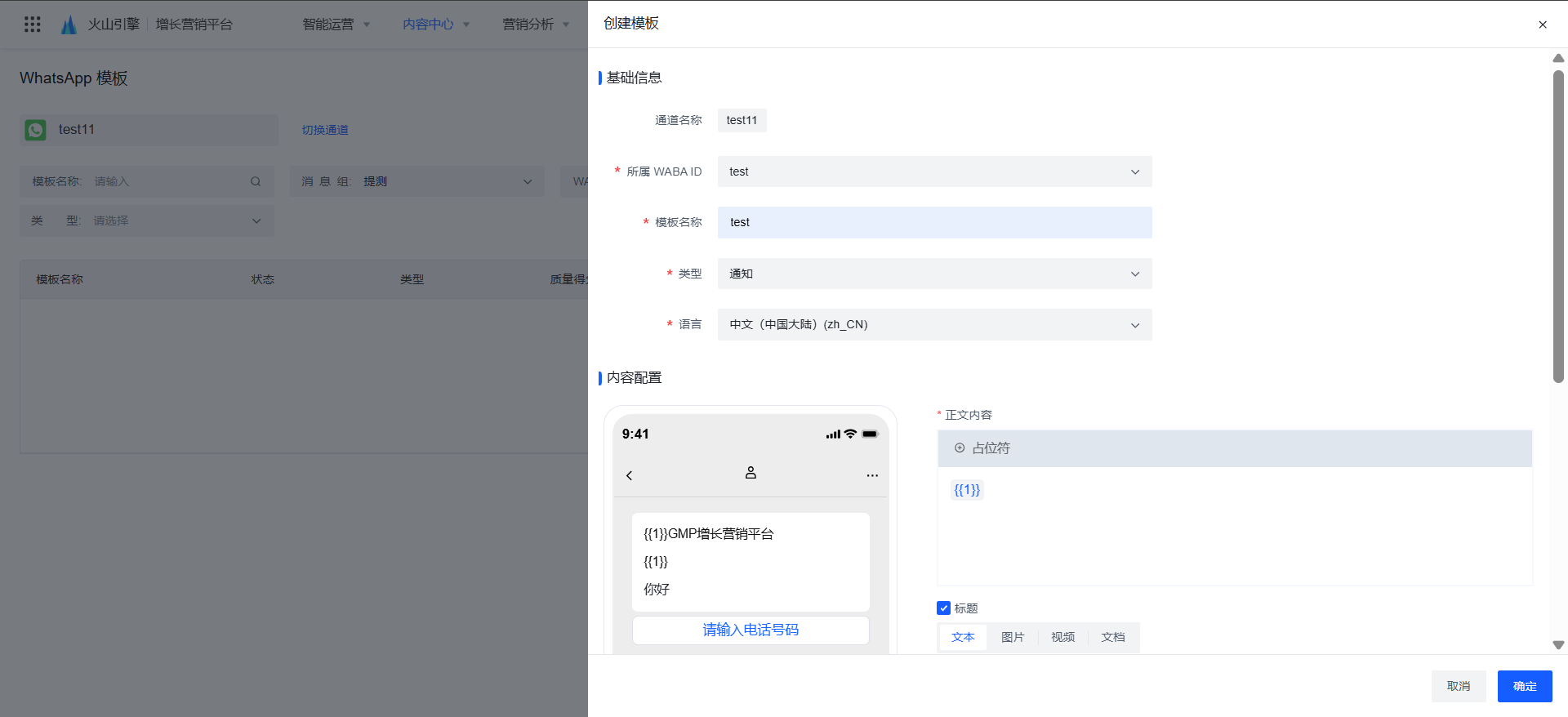Expand the 语言 language dropdown
Image resolution: width=1568 pixels, height=717 pixels.
pyautogui.click(x=934, y=324)
